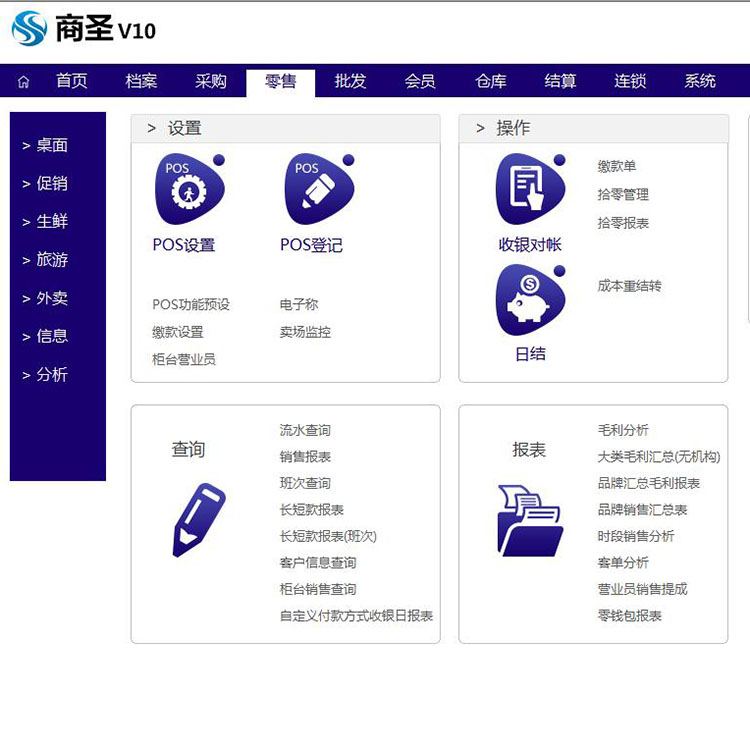Image resolution: width=750 pixels, height=750 pixels.
Task: Open 品牌销售汇总表 link
Action: point(642,510)
